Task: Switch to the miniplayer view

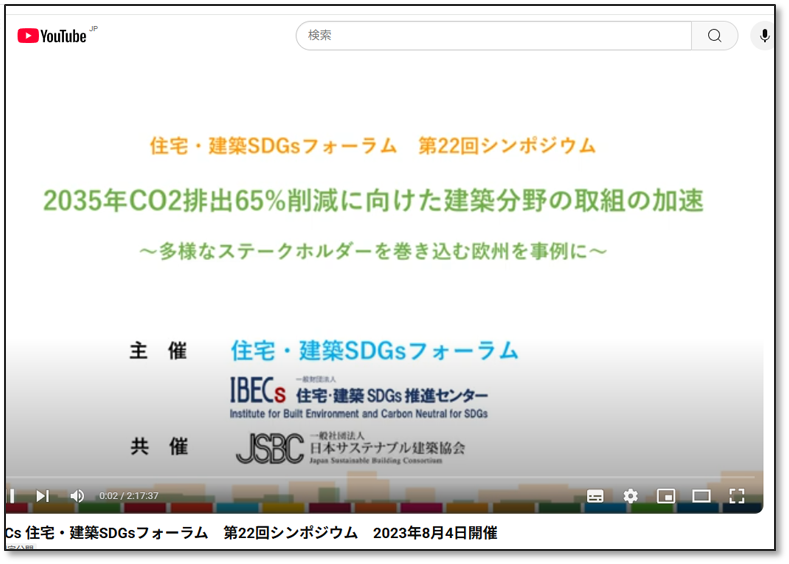Action: click(x=666, y=496)
